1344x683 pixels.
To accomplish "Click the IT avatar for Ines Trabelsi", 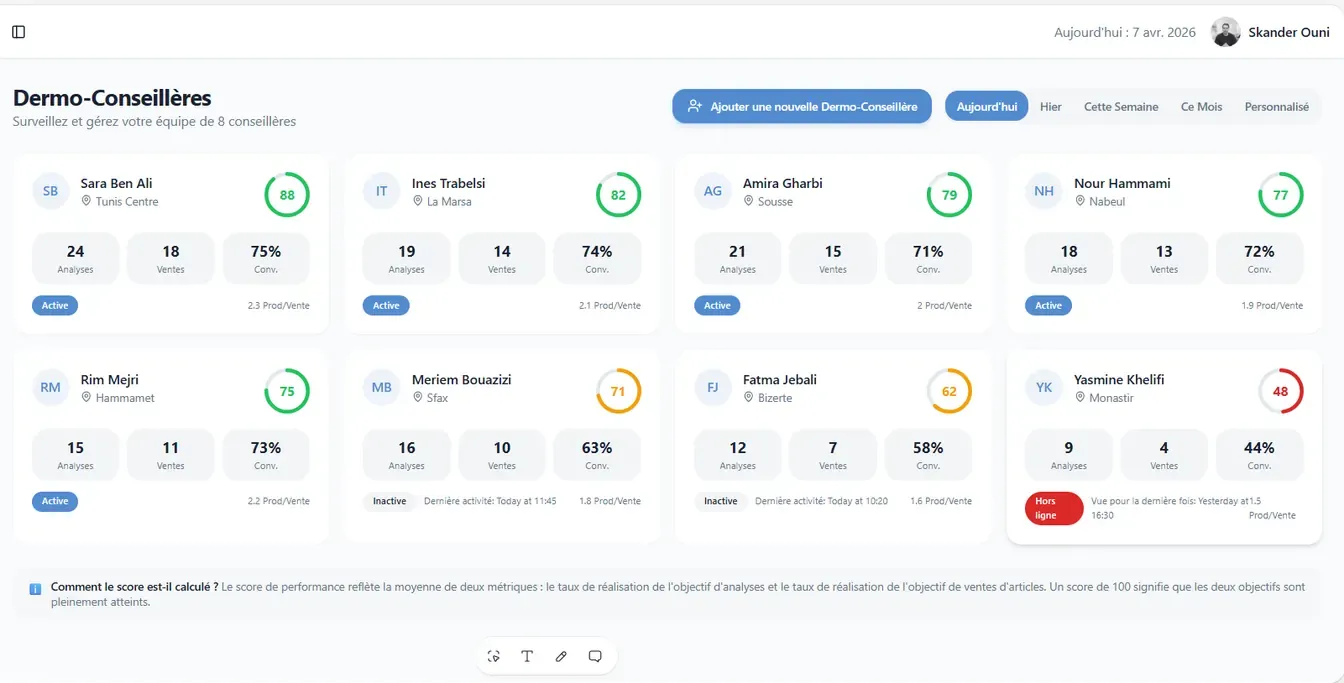I will [x=381, y=191].
